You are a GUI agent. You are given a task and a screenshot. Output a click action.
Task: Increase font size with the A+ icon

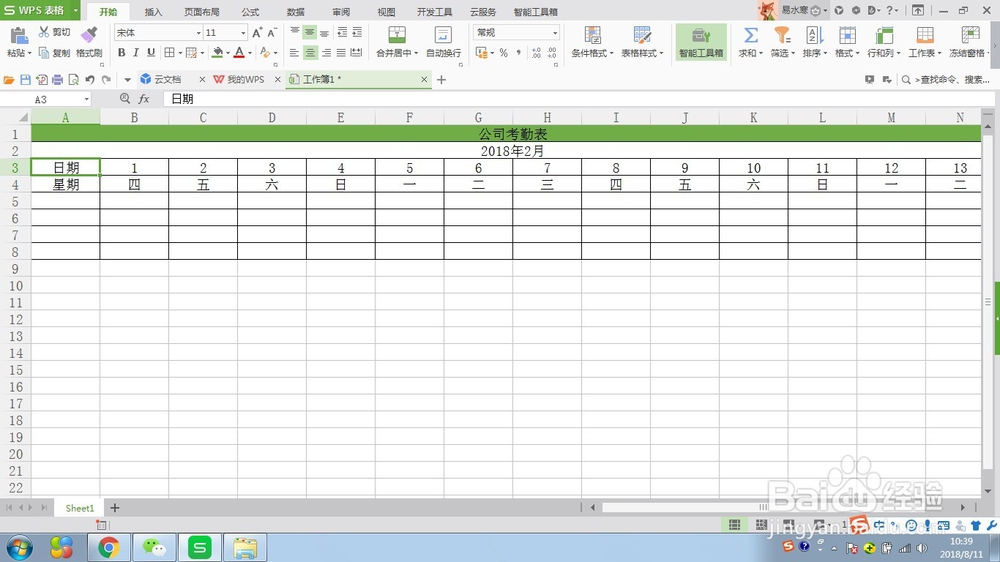coord(257,33)
